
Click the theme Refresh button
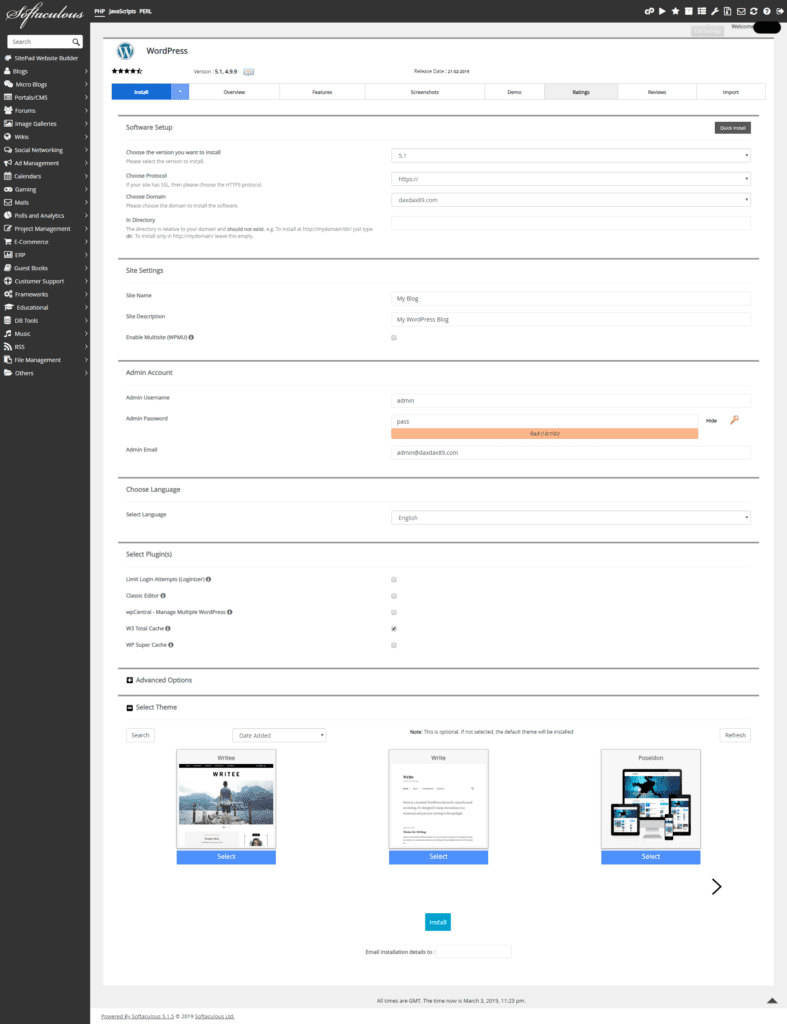(735, 735)
